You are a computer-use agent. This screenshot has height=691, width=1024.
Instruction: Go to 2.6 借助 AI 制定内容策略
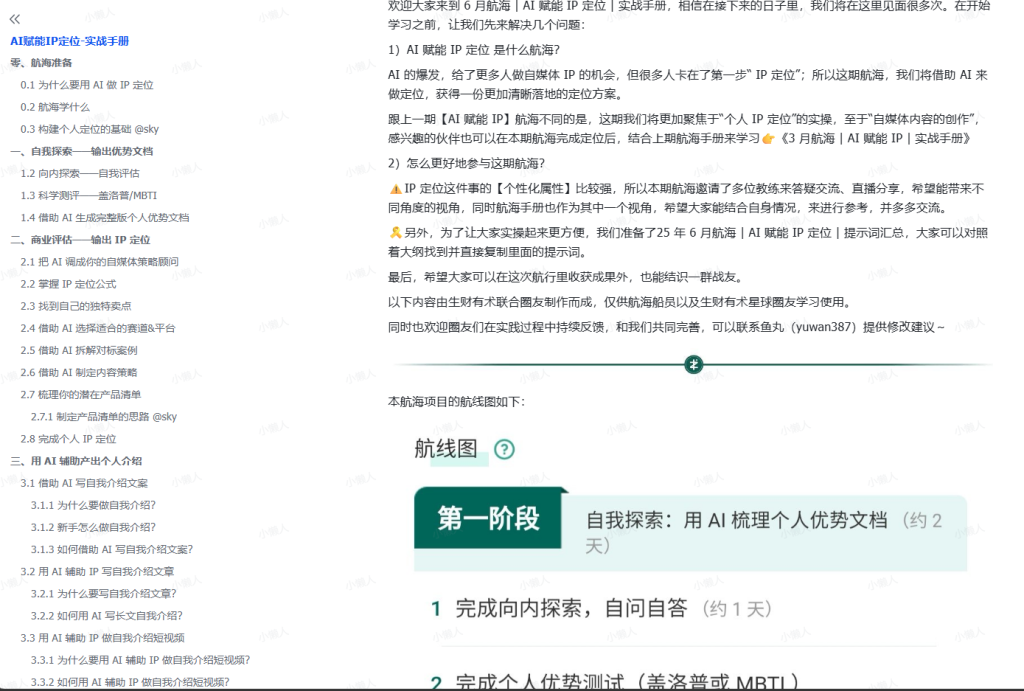(78, 373)
